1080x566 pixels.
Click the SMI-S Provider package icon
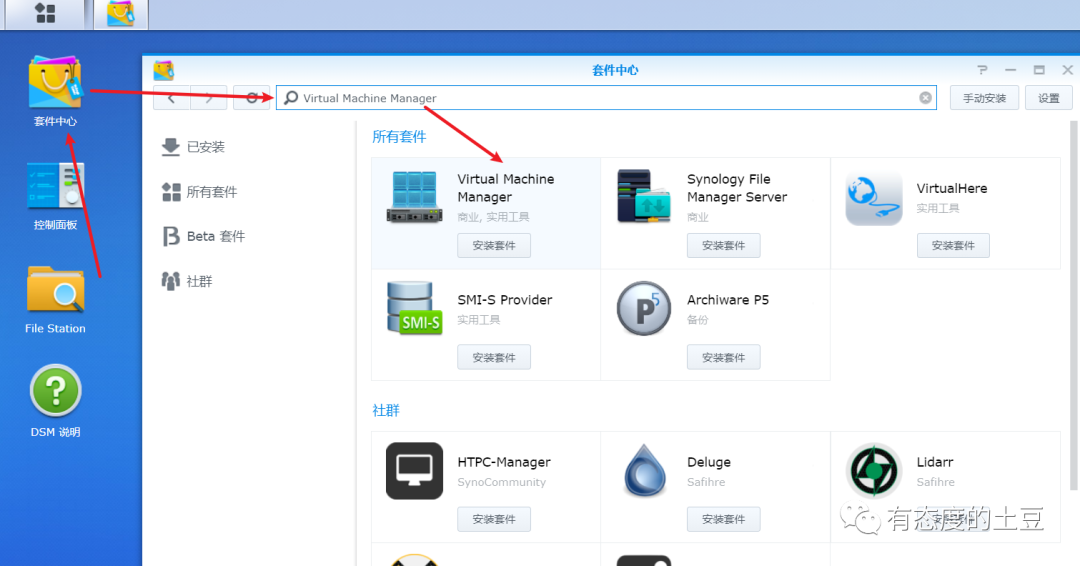point(414,308)
